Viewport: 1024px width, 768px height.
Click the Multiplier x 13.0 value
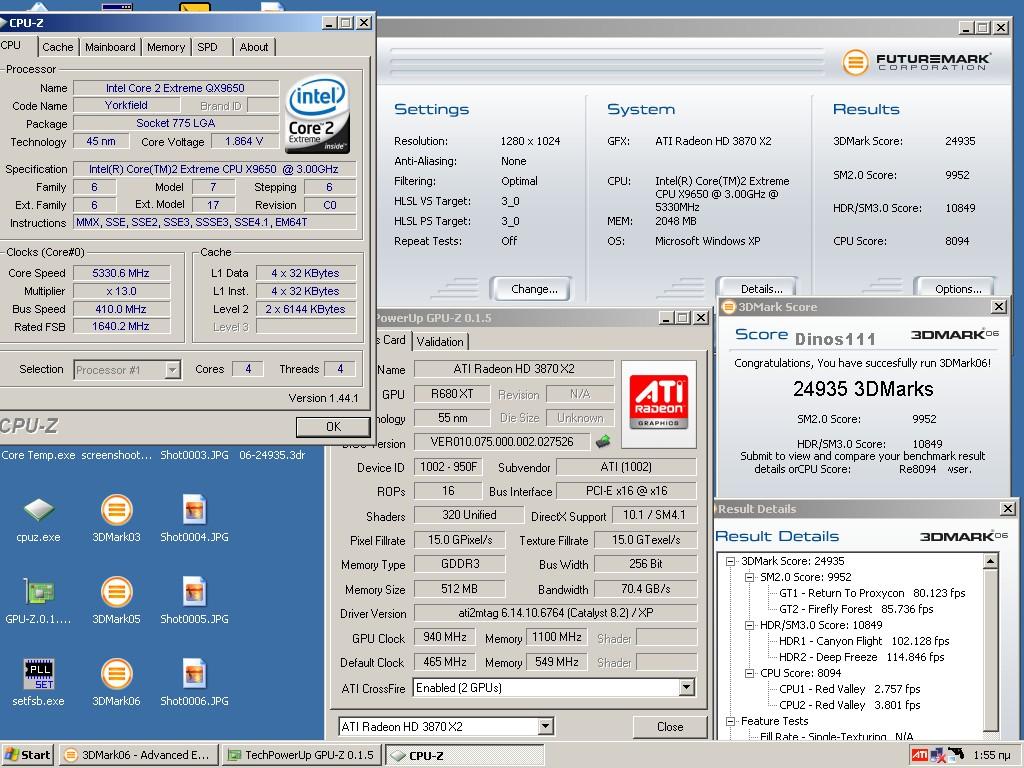tap(121, 291)
